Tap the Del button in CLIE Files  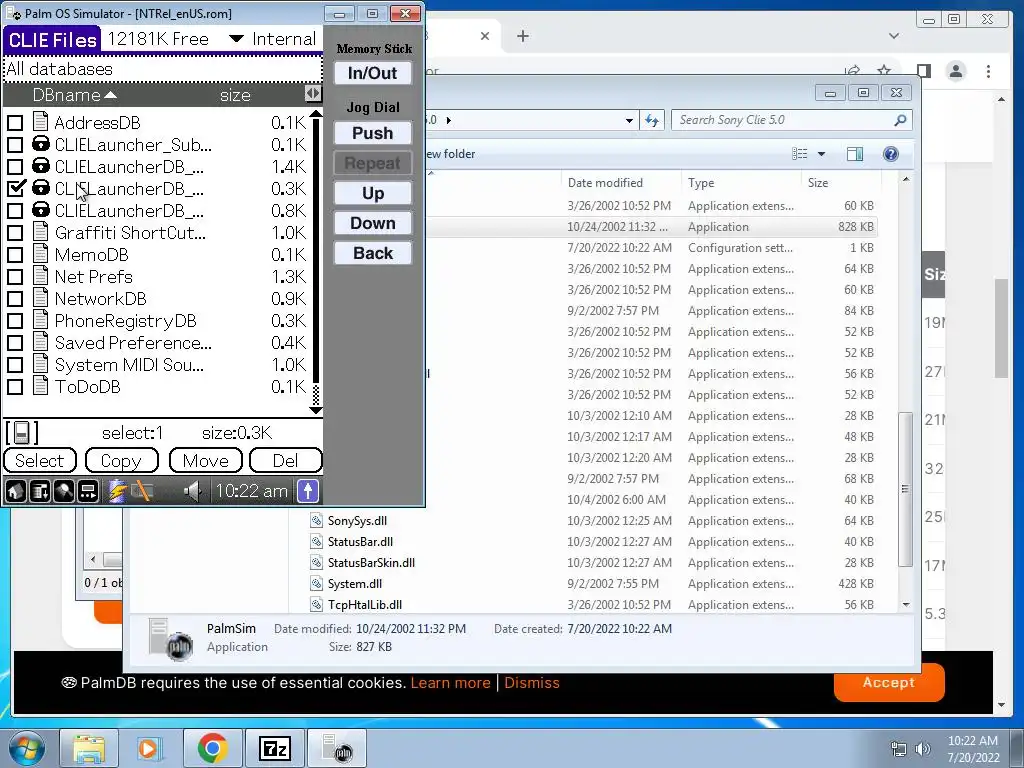(x=286, y=460)
